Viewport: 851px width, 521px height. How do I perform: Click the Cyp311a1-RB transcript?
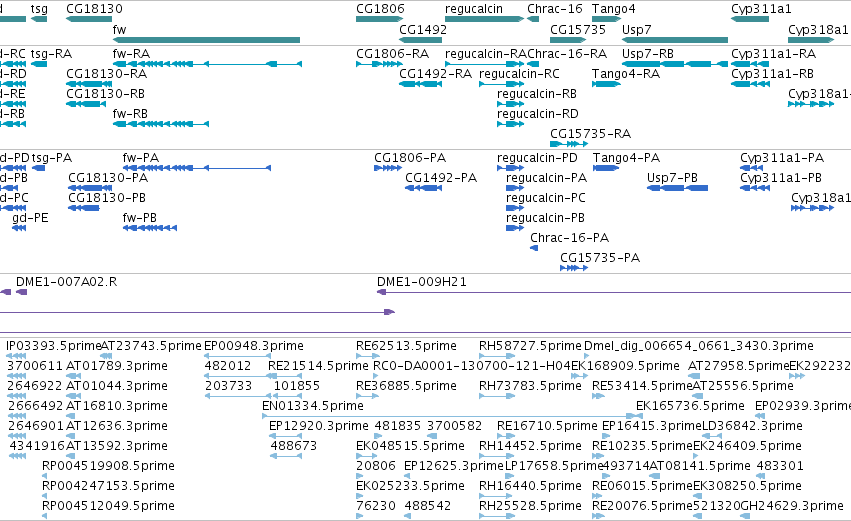click(750, 84)
